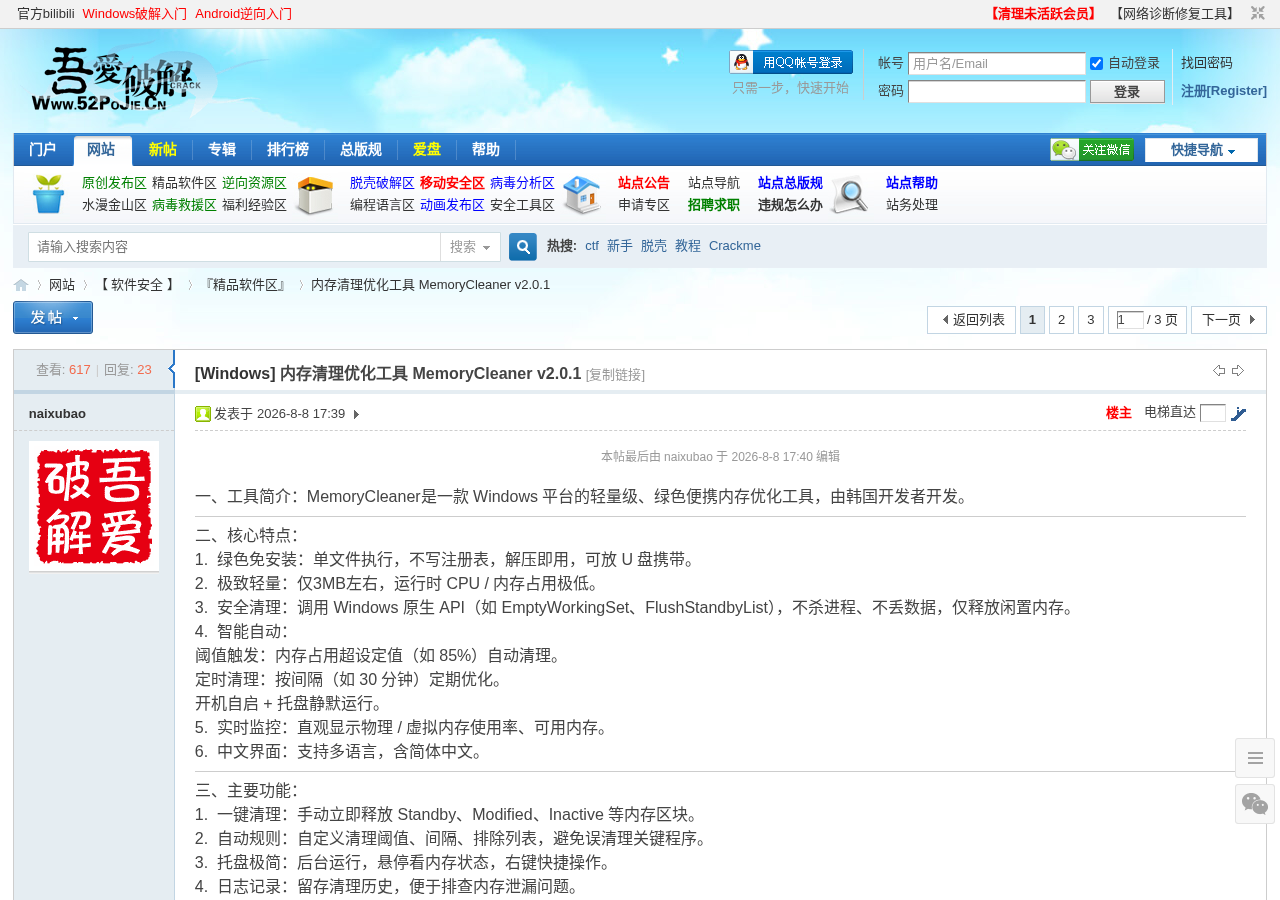1280x900 pixels.
Task: Open the 帮助 tab
Action: click(486, 150)
